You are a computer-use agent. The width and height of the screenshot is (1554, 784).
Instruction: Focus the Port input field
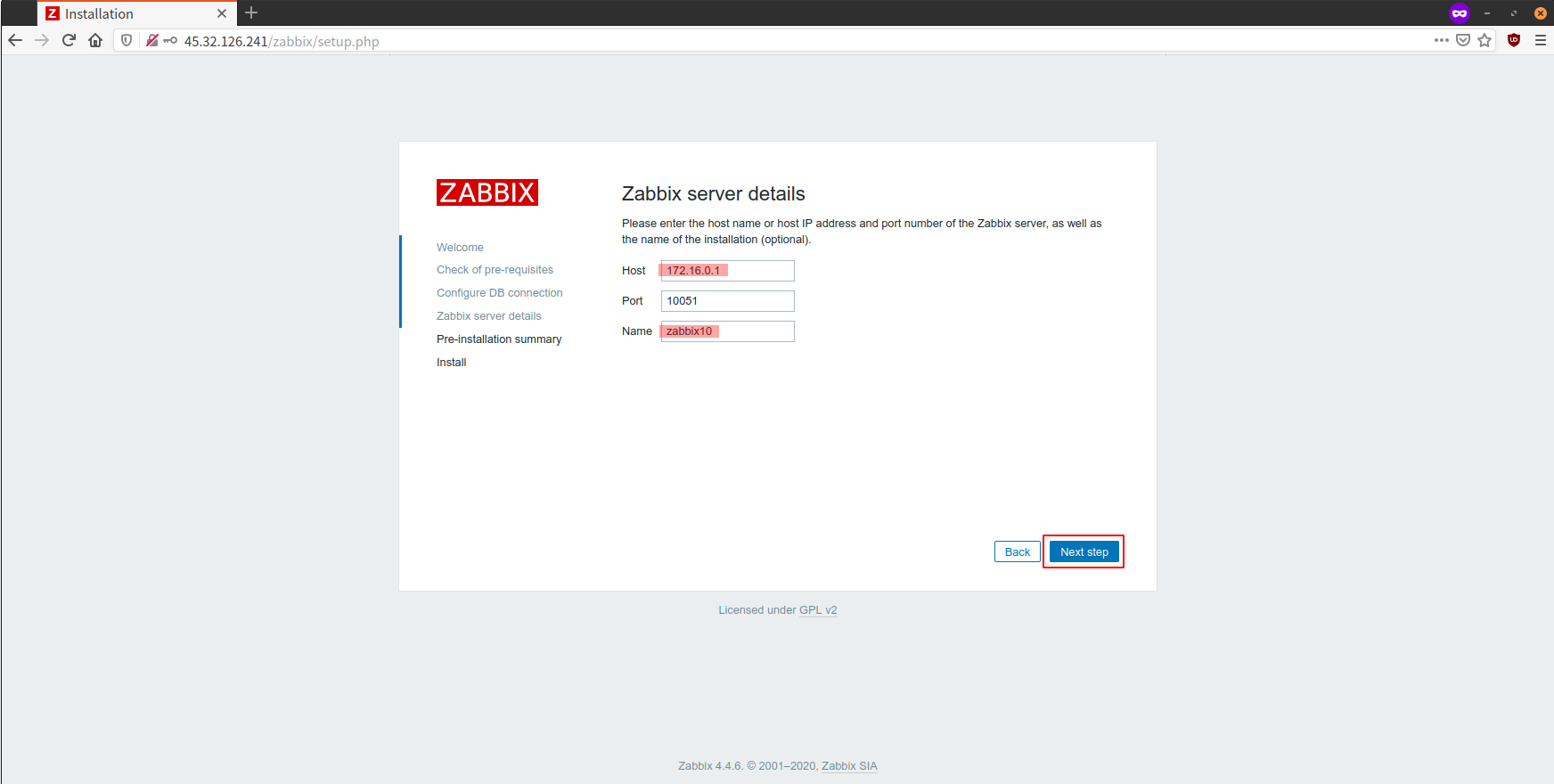coord(727,301)
